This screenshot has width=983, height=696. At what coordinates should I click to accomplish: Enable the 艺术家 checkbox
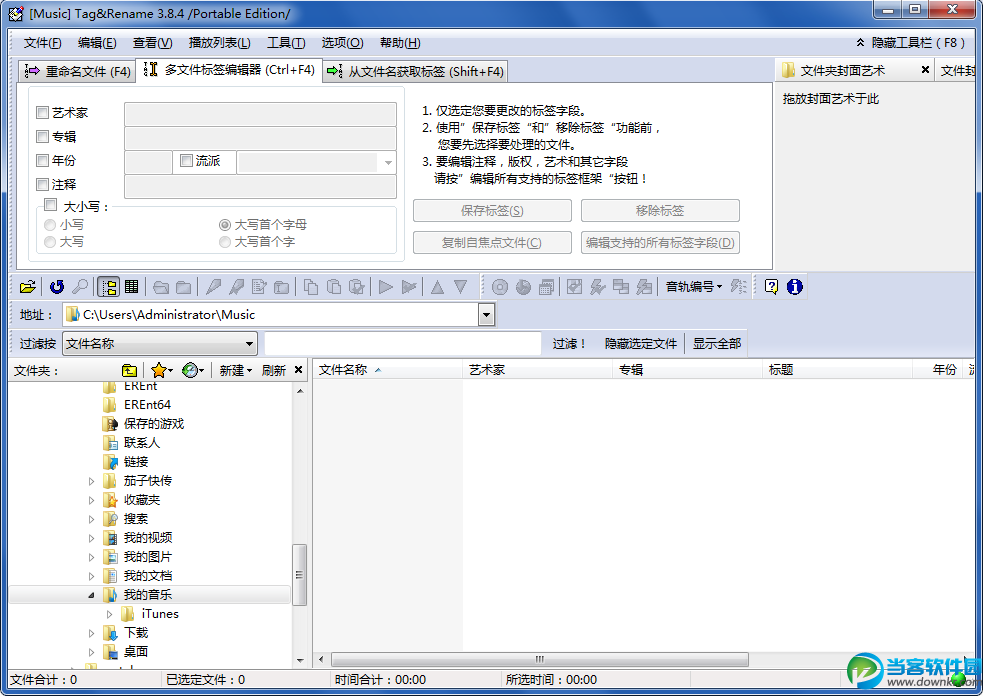43,113
